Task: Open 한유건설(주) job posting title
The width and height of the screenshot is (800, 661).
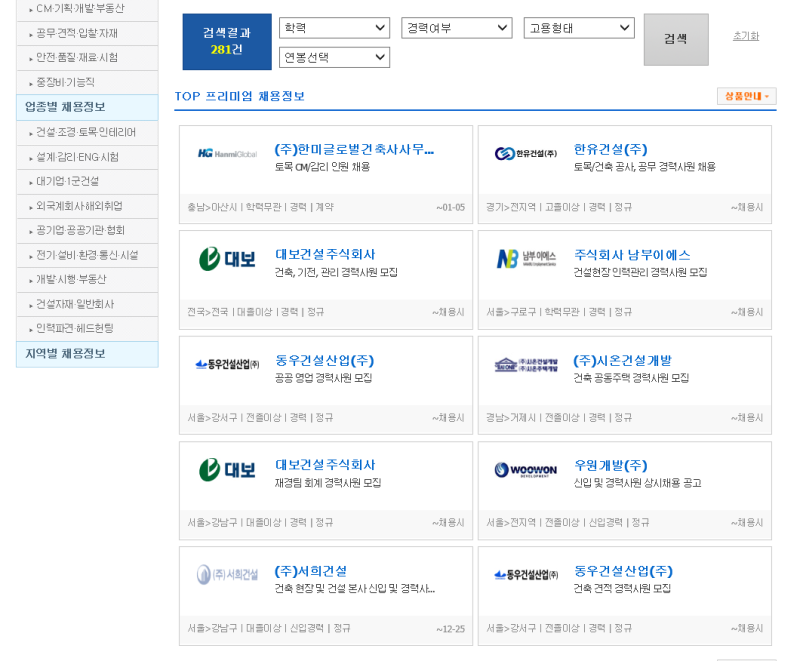Action: (610, 149)
